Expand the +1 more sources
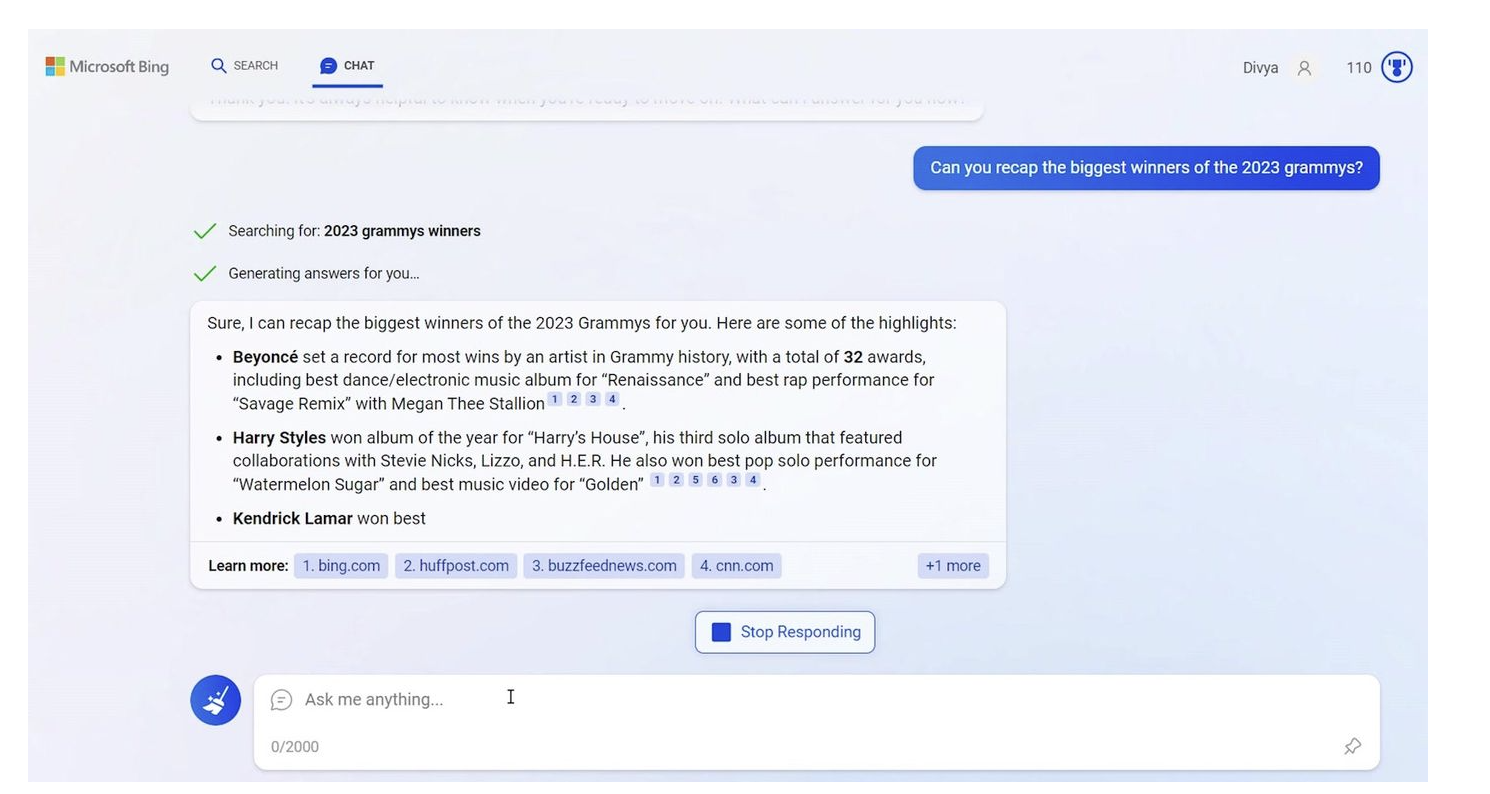The height and width of the screenshot is (794, 1490). tap(952, 566)
